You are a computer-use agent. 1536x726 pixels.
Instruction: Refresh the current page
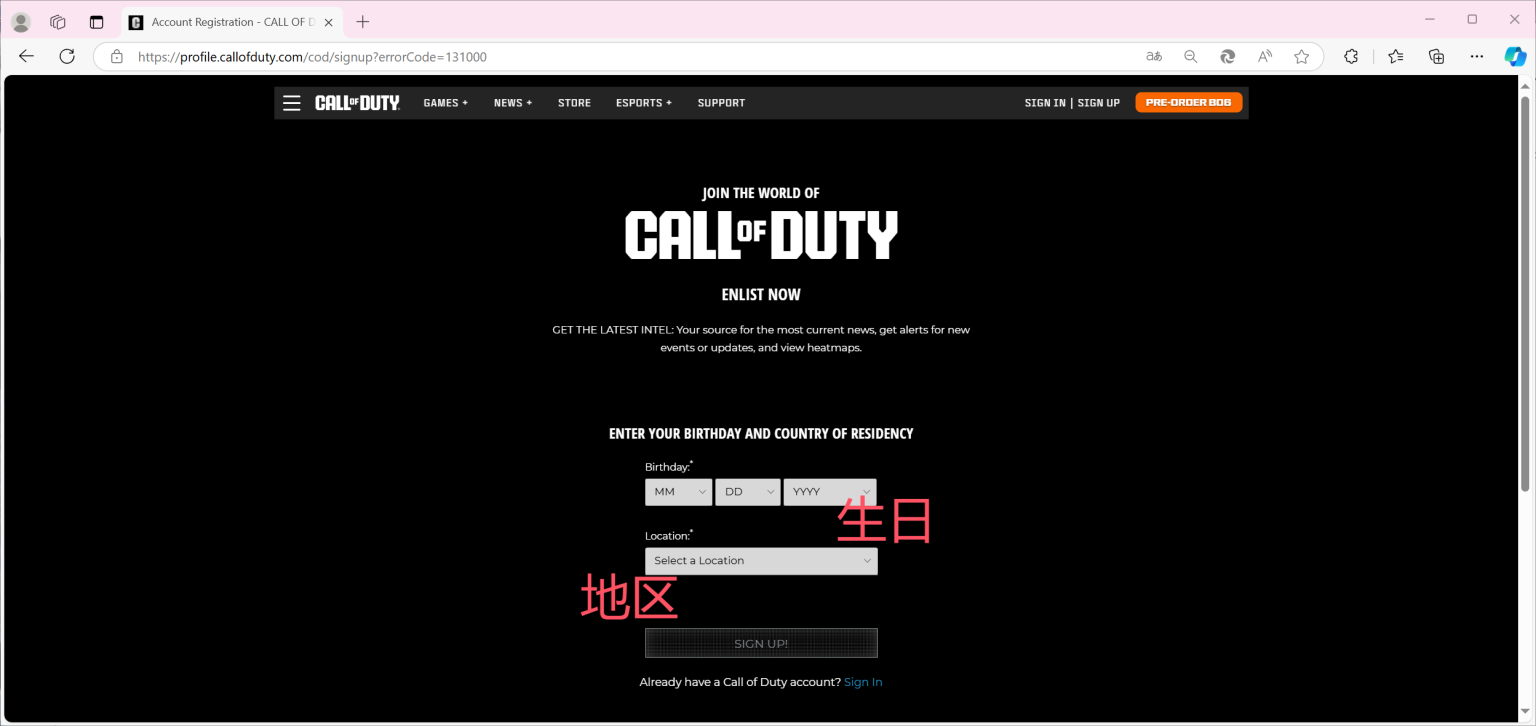[x=67, y=56]
